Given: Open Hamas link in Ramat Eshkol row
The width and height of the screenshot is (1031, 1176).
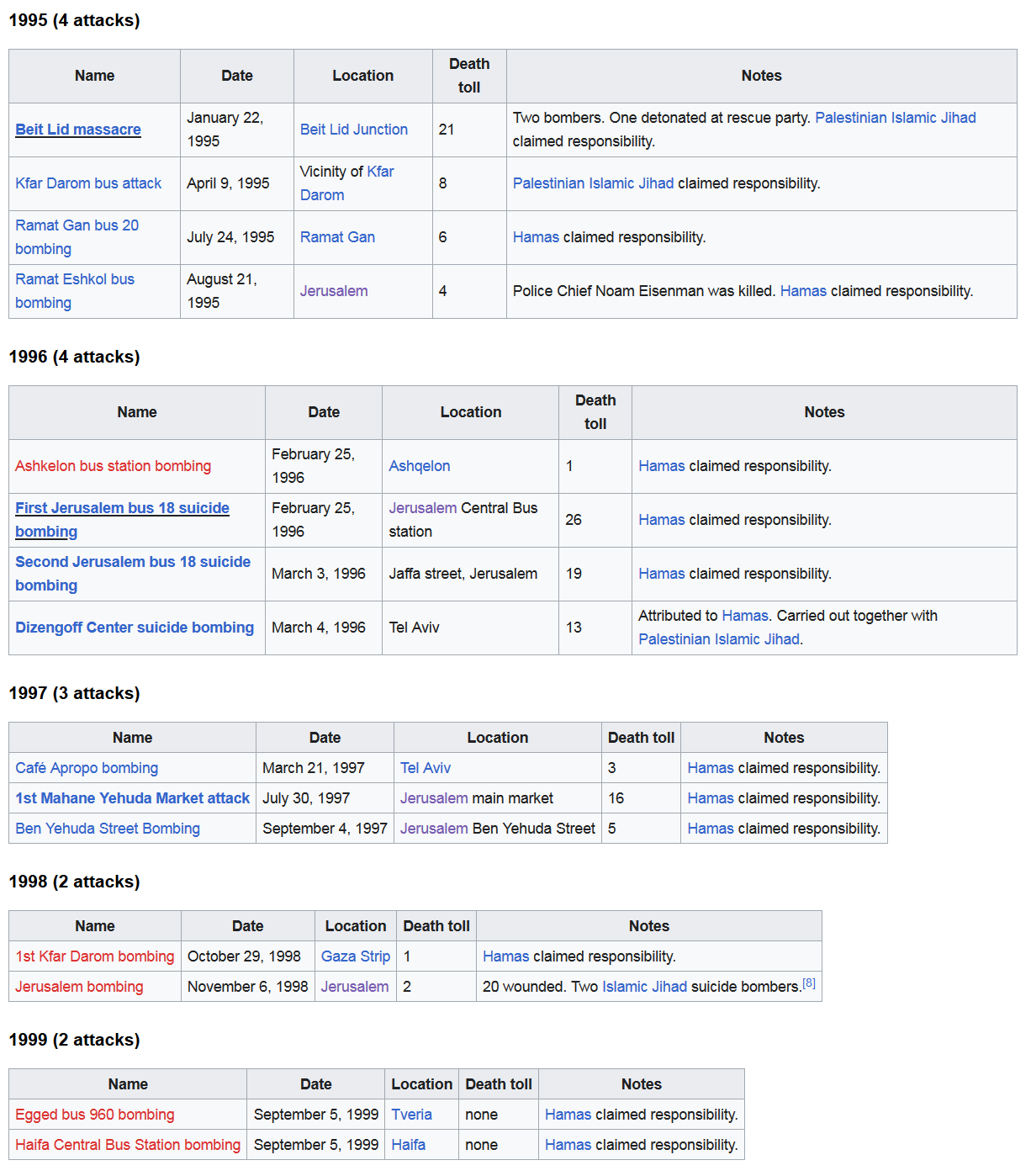Looking at the screenshot, I should [x=803, y=291].
